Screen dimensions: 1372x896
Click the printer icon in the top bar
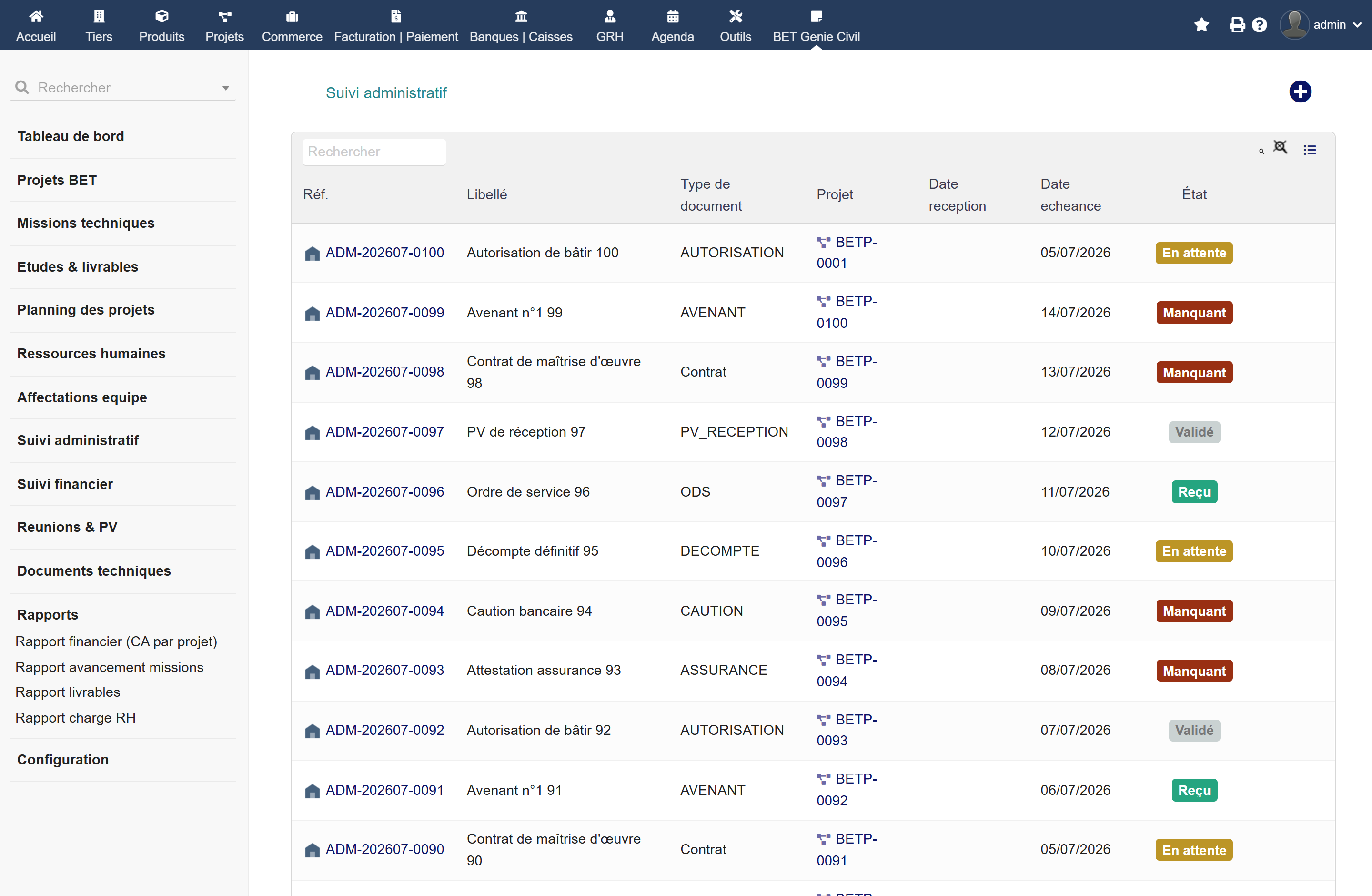(1237, 25)
